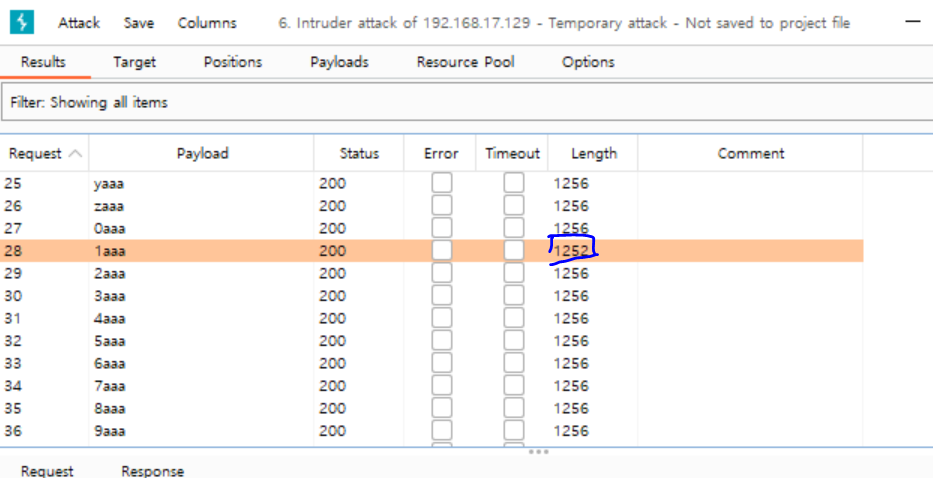Screen dimensions: 933x478
Task: Click the filter bar showing all items
Action: (x=466, y=102)
